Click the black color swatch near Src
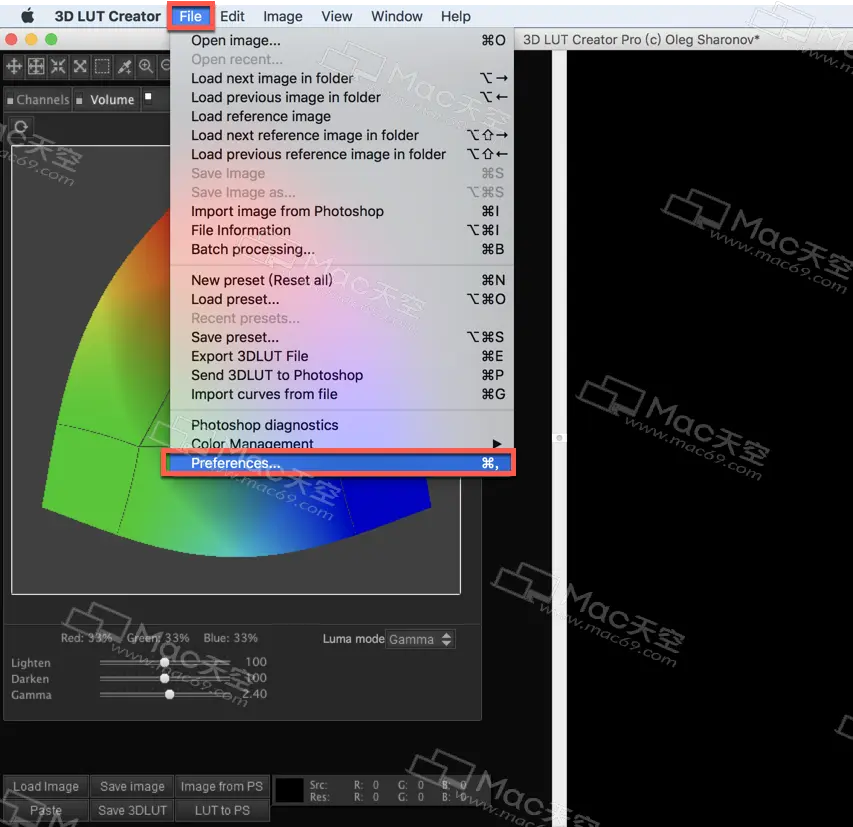Viewport: 853px width, 827px height. (x=289, y=791)
